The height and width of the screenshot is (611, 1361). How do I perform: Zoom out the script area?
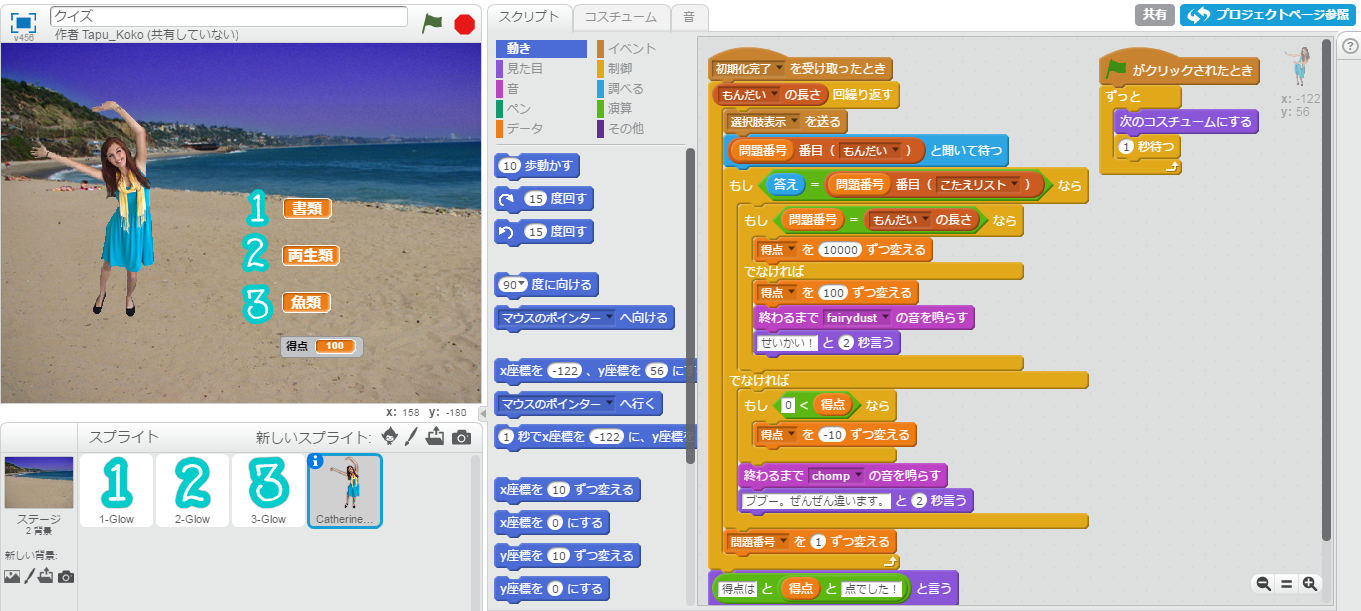[1264, 584]
